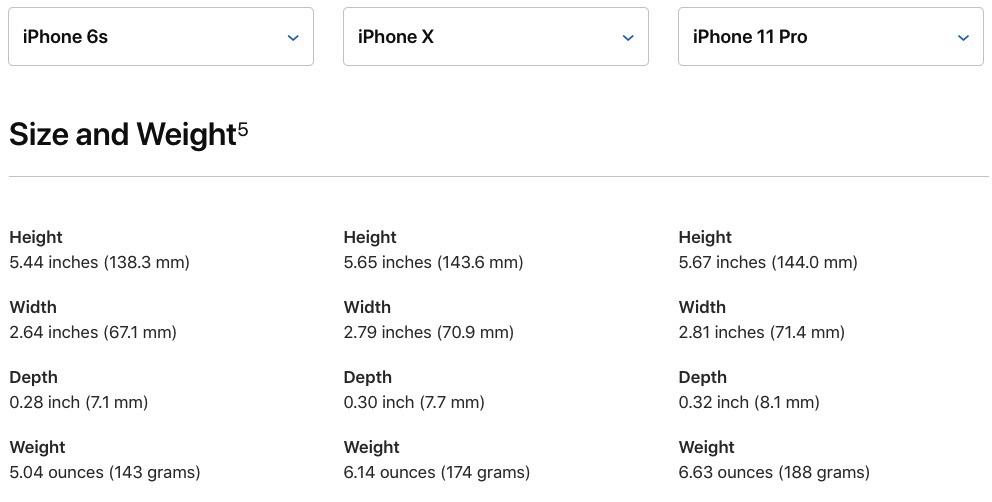Click the chevron arrow beside iPhone 6s

click(293, 38)
